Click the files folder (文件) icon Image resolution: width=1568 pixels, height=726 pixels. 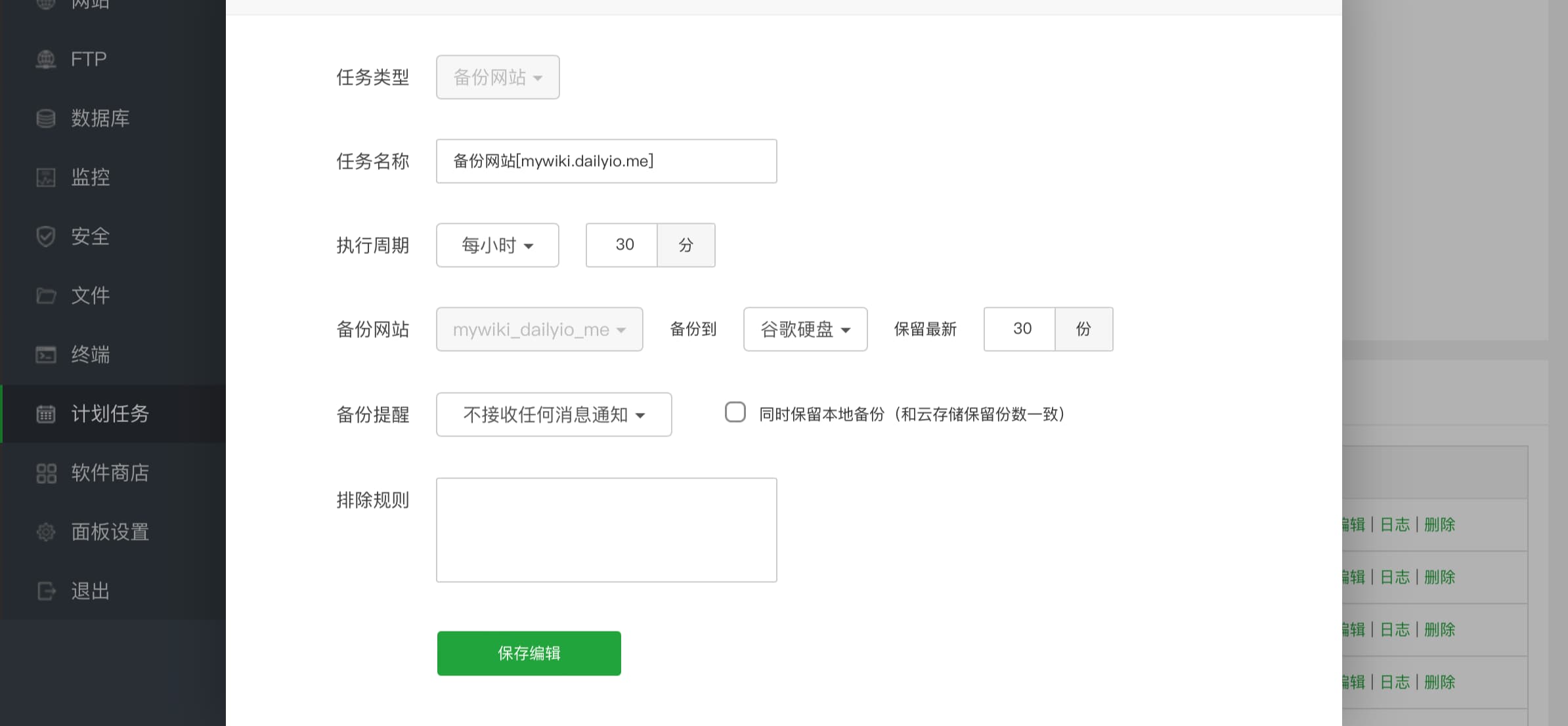tap(45, 295)
